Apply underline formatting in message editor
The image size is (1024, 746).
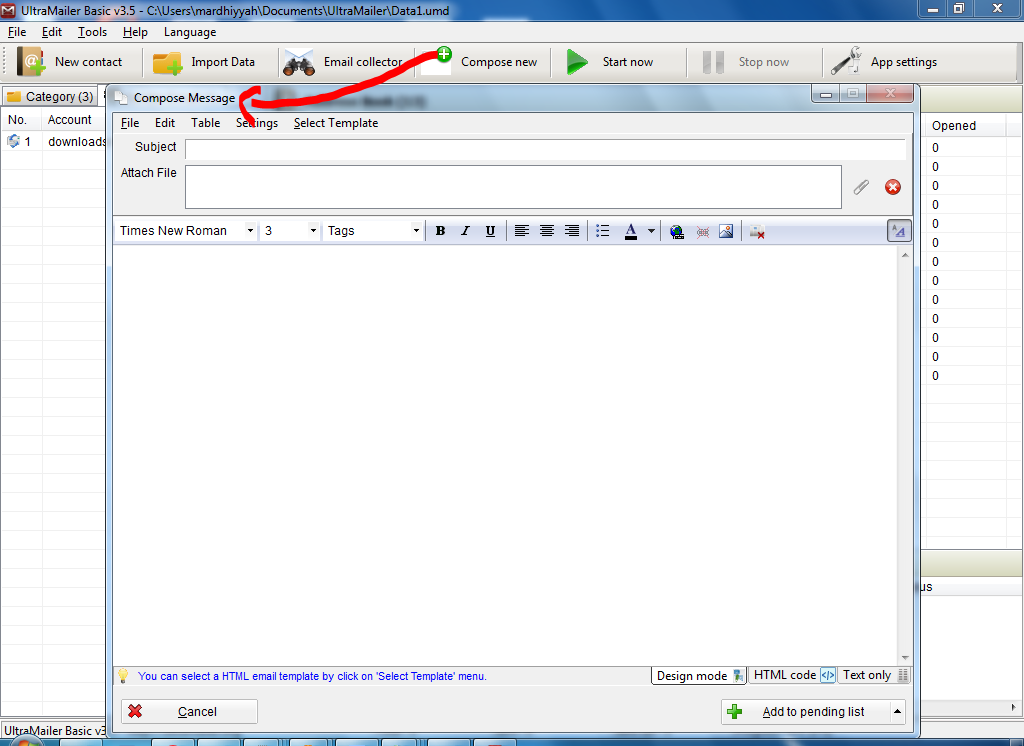click(x=490, y=231)
